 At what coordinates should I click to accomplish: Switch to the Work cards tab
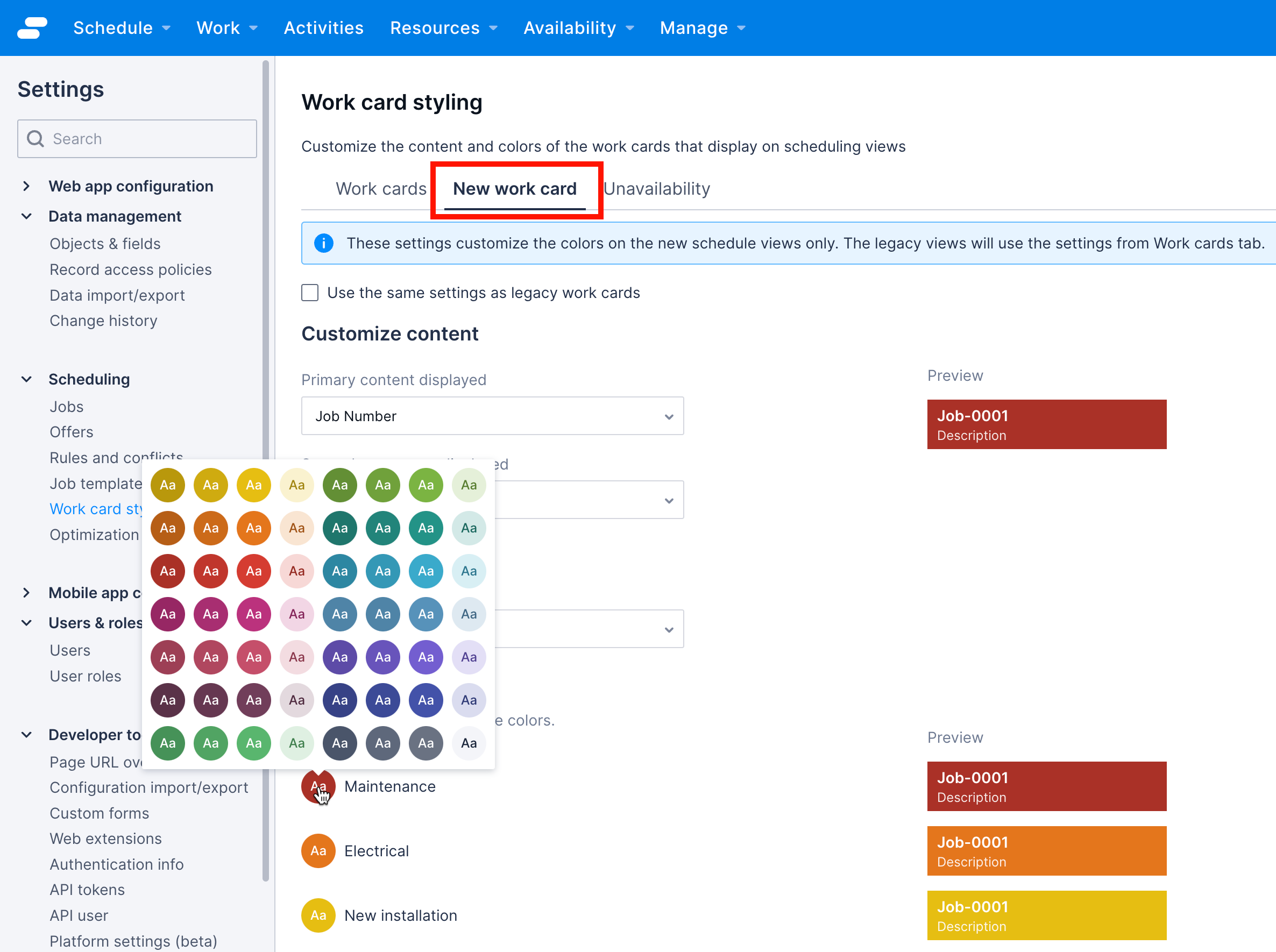tap(381, 188)
